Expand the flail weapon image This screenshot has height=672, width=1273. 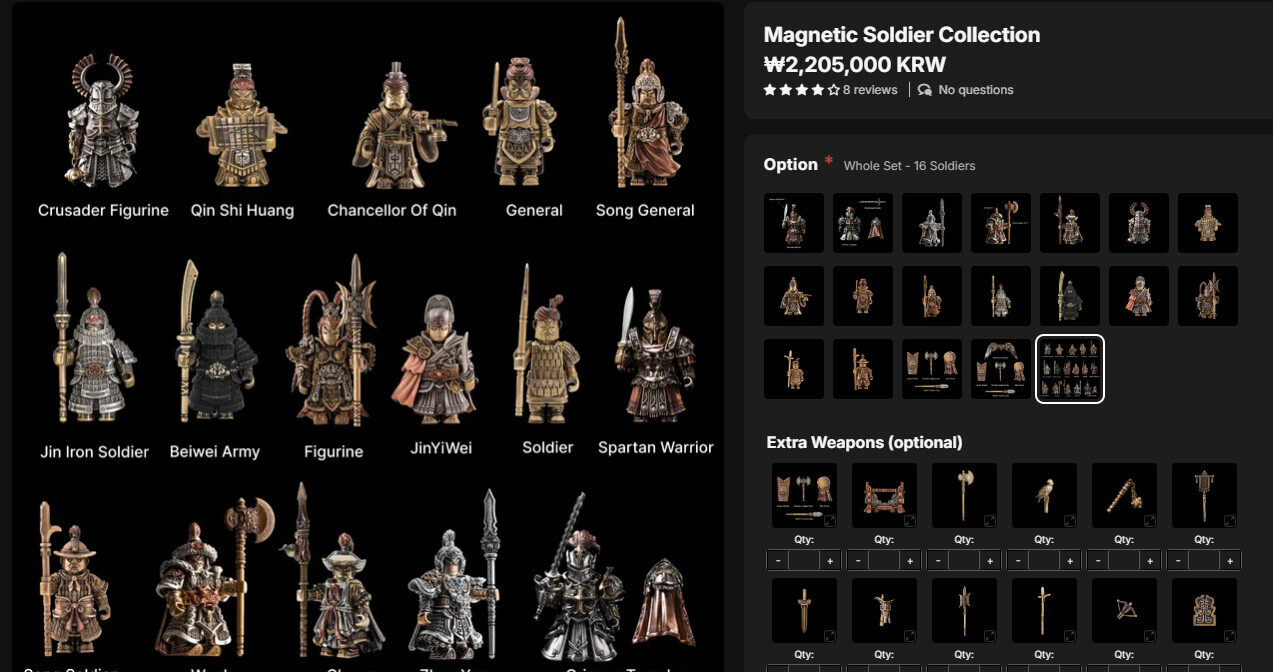pyautogui.click(x=1150, y=521)
